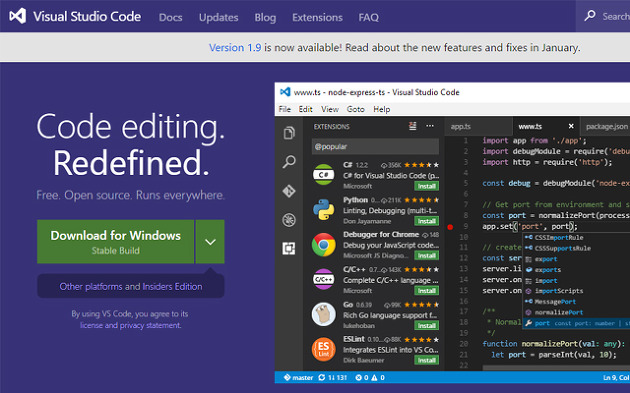Open the Docs navigation item
The width and height of the screenshot is (630, 393).
coord(170,17)
